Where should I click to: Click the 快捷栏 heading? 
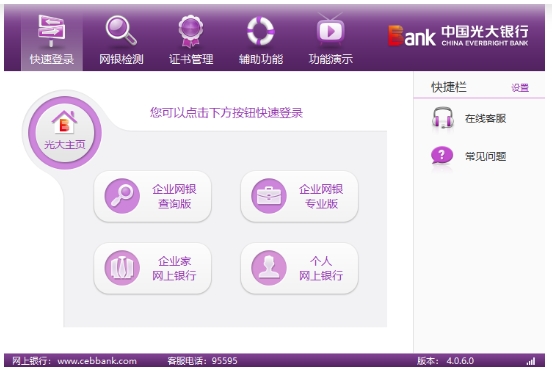[x=449, y=87]
